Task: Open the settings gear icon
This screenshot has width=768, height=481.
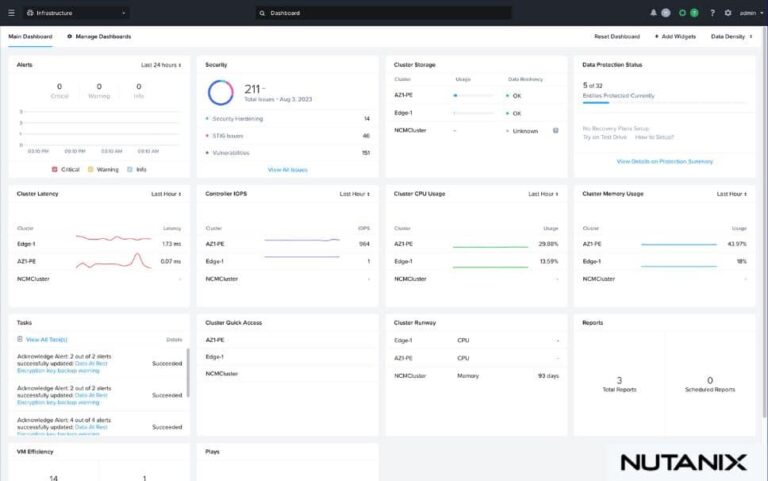Action: point(728,13)
